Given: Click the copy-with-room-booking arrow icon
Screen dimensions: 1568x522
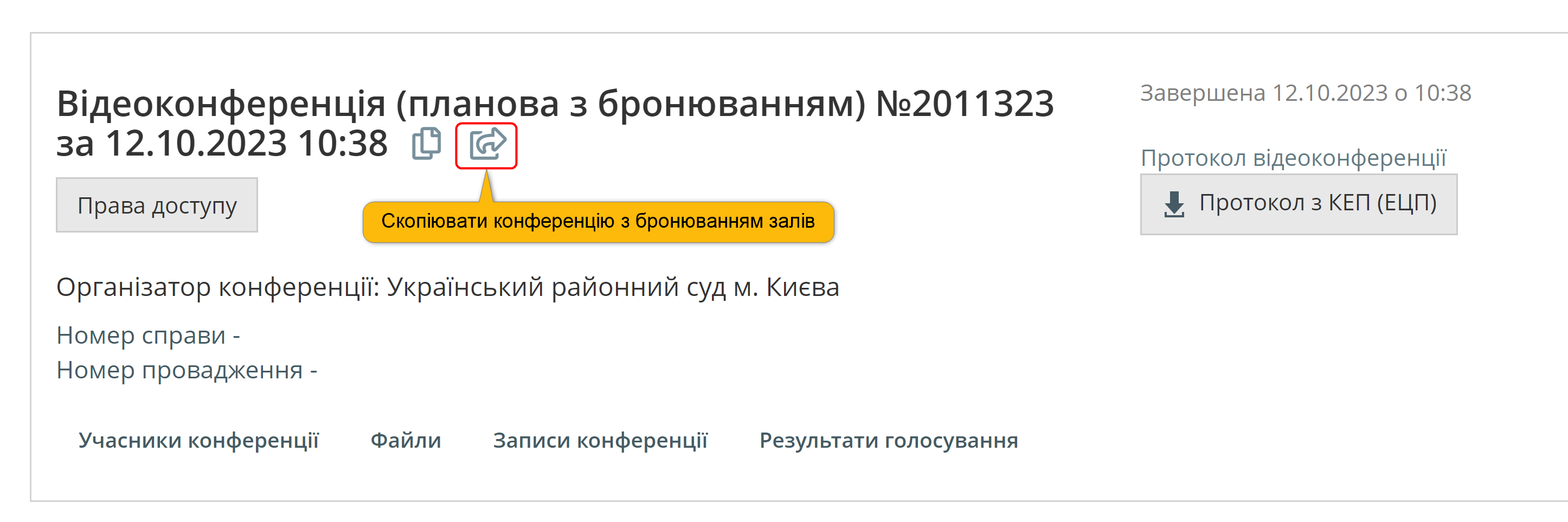Looking at the screenshot, I should [x=487, y=144].
